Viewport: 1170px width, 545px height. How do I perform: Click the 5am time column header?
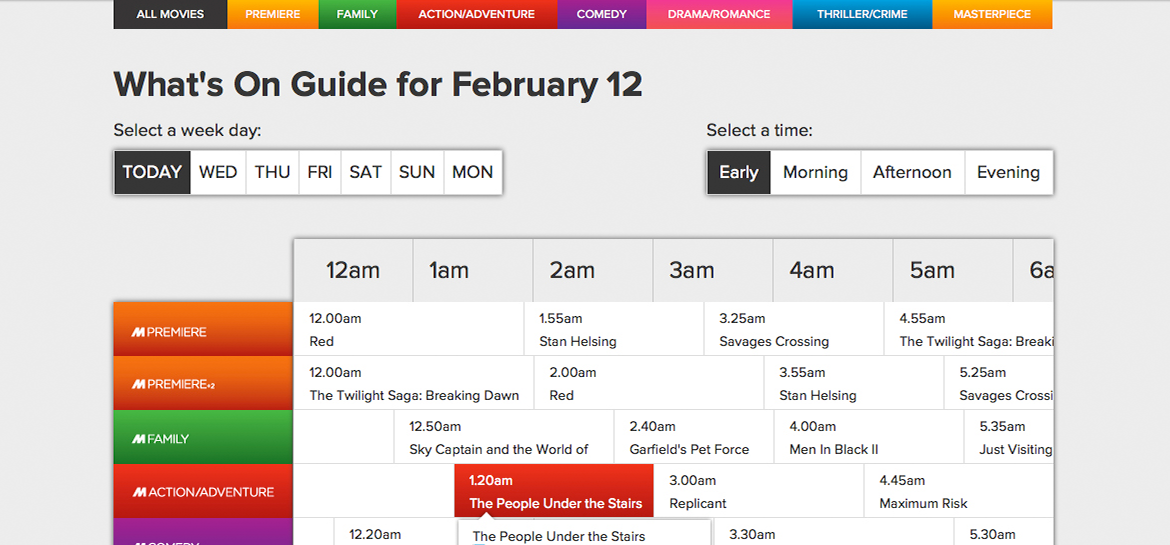(x=953, y=270)
